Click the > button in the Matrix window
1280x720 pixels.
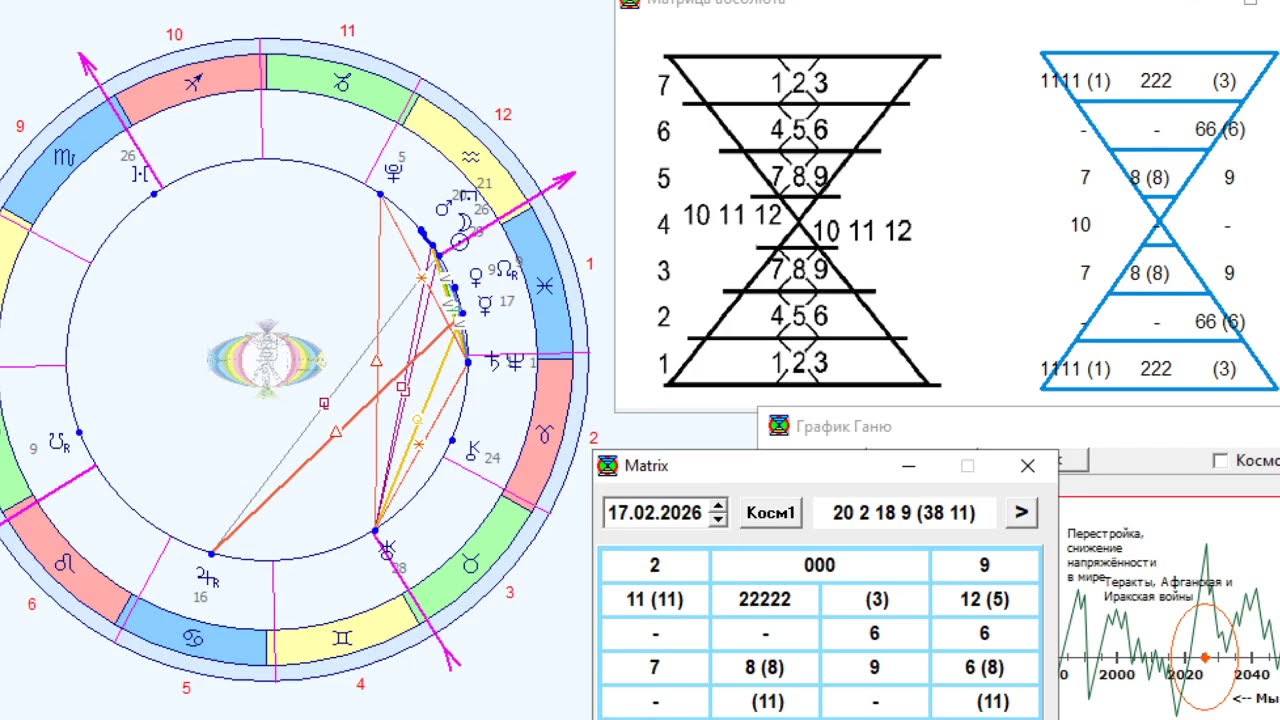[1021, 512]
